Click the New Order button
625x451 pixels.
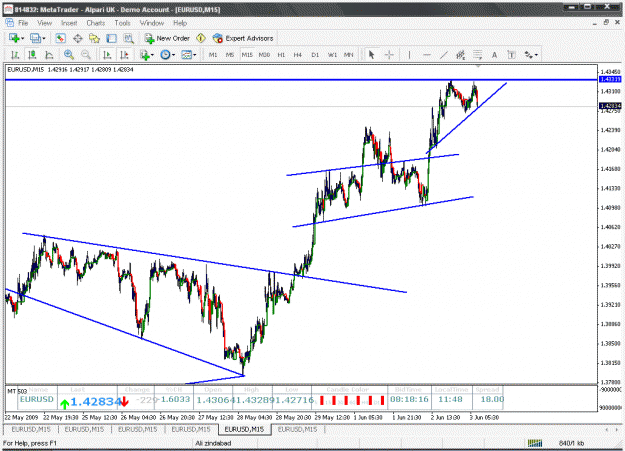[x=167, y=38]
